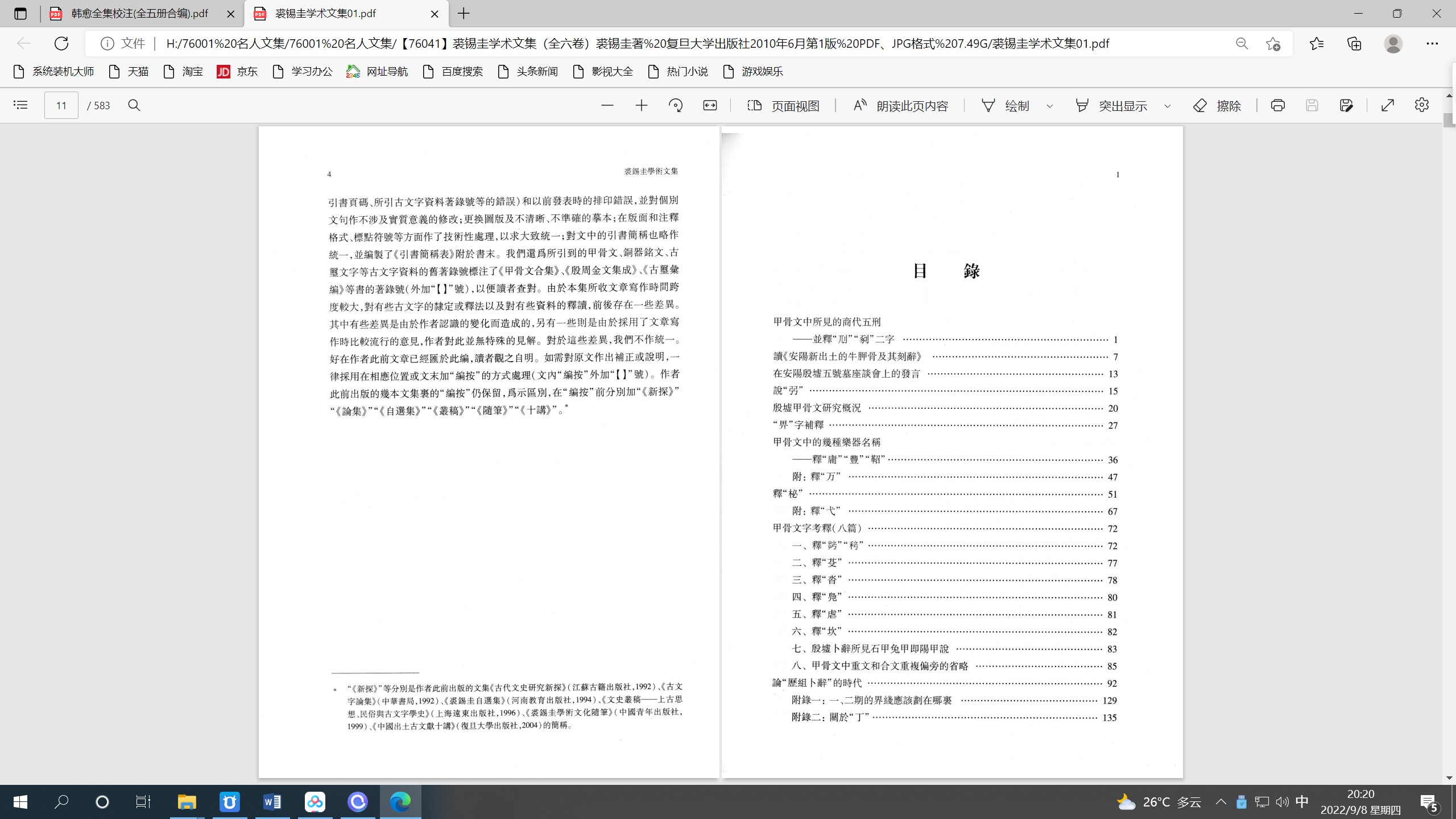Image resolution: width=1456 pixels, height=819 pixels.
Task: Zoom into the PDF document
Action: [x=642, y=105]
